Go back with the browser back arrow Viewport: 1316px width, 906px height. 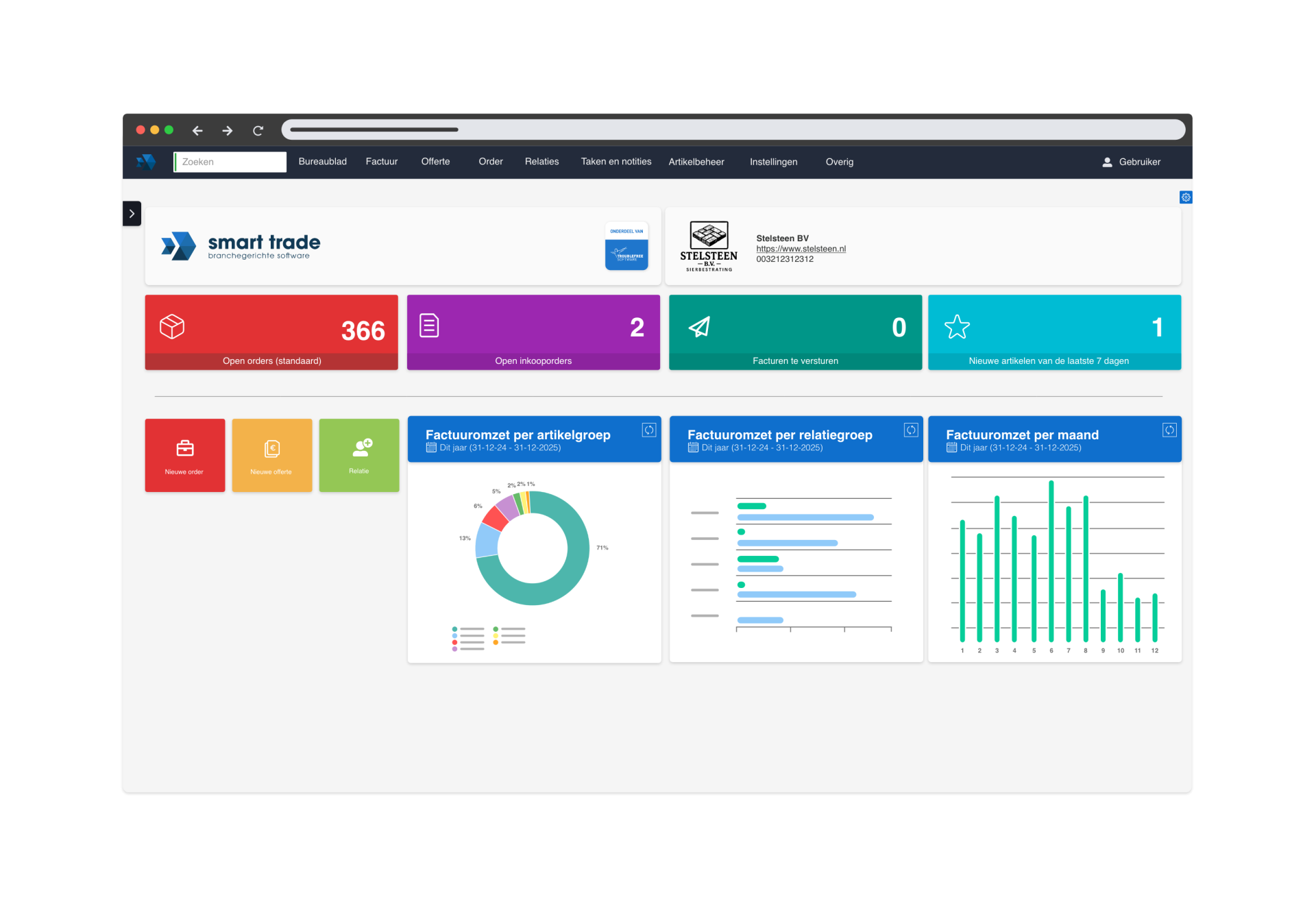pos(197,131)
